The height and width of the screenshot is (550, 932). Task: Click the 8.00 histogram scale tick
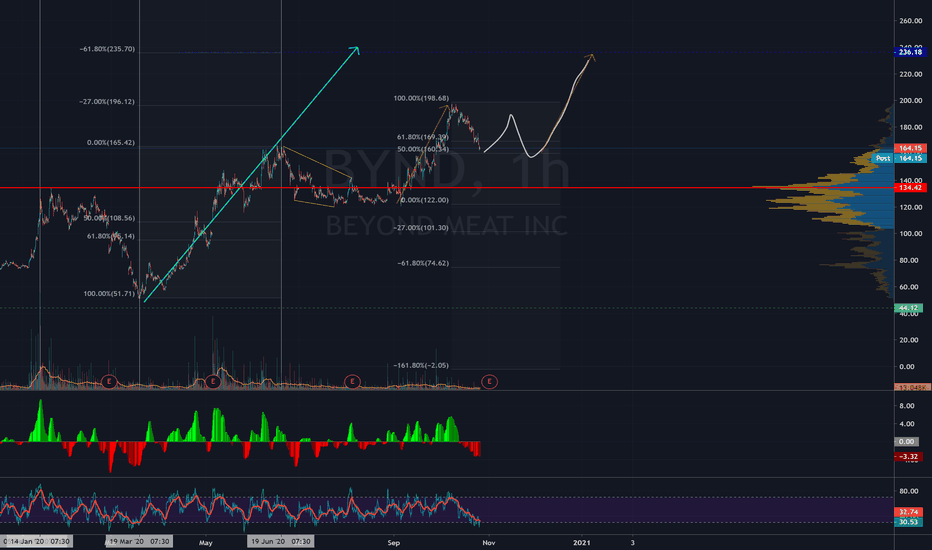(907, 406)
